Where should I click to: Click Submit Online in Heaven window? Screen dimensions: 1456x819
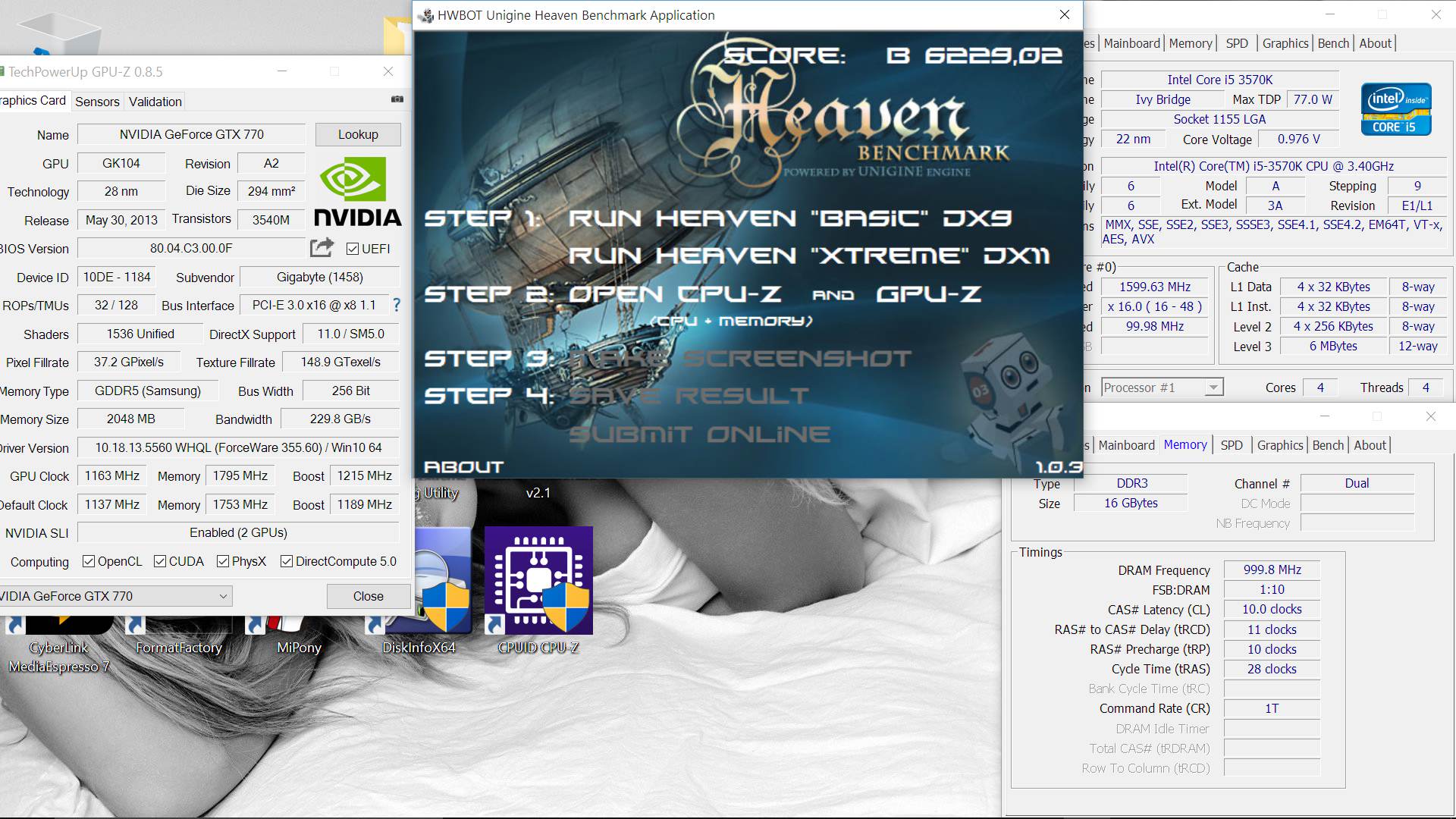click(699, 435)
